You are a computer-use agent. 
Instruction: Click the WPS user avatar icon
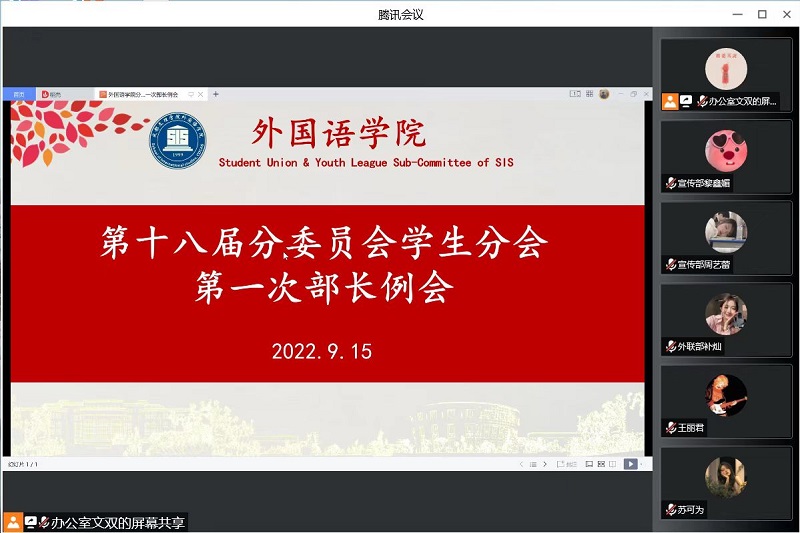click(x=604, y=94)
